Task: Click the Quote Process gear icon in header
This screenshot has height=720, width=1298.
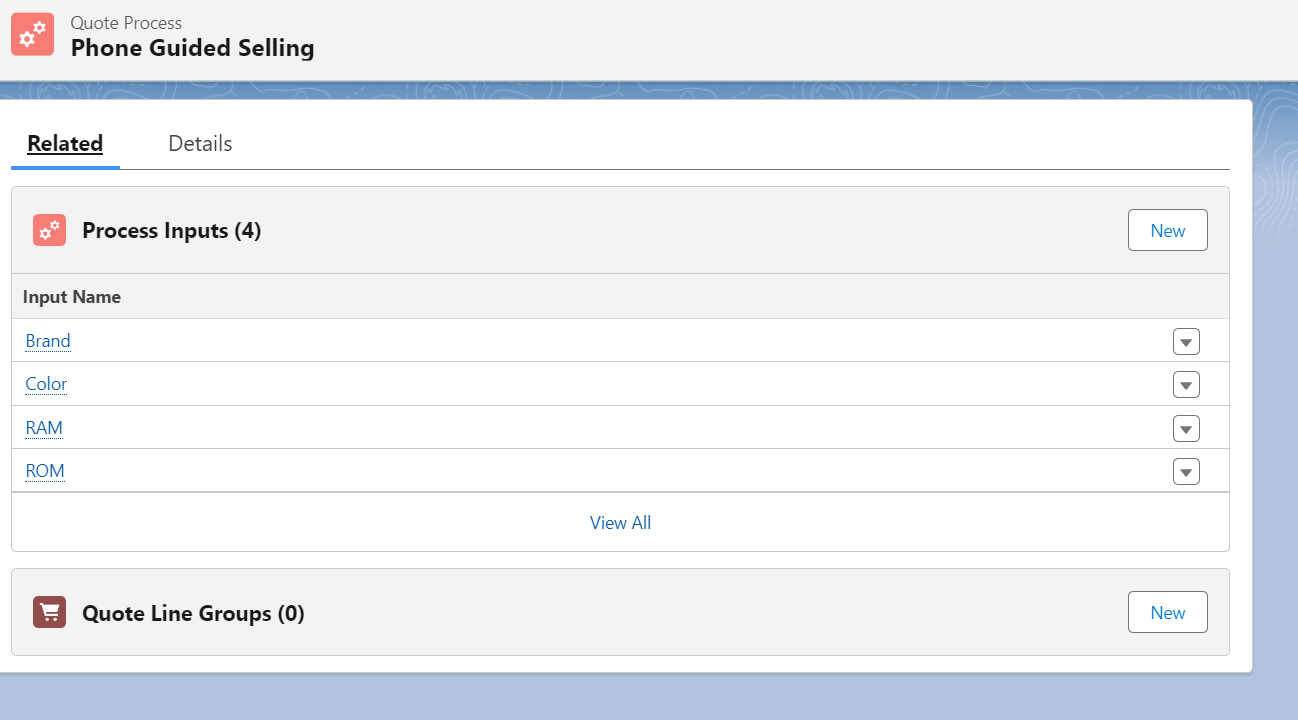Action: (32, 34)
